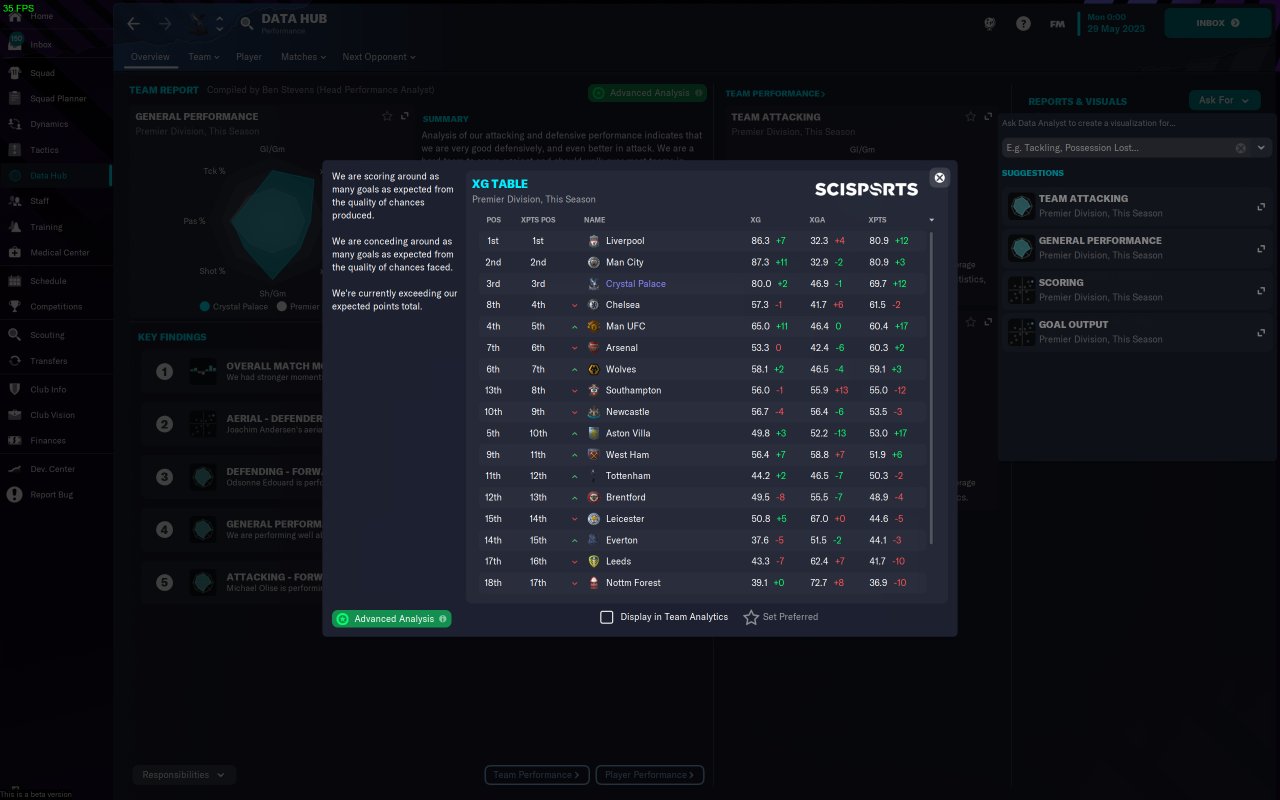This screenshot has height=800, width=1280.
Task: Open the Next Opponent tab dropdown
Action: pyautogui.click(x=378, y=57)
